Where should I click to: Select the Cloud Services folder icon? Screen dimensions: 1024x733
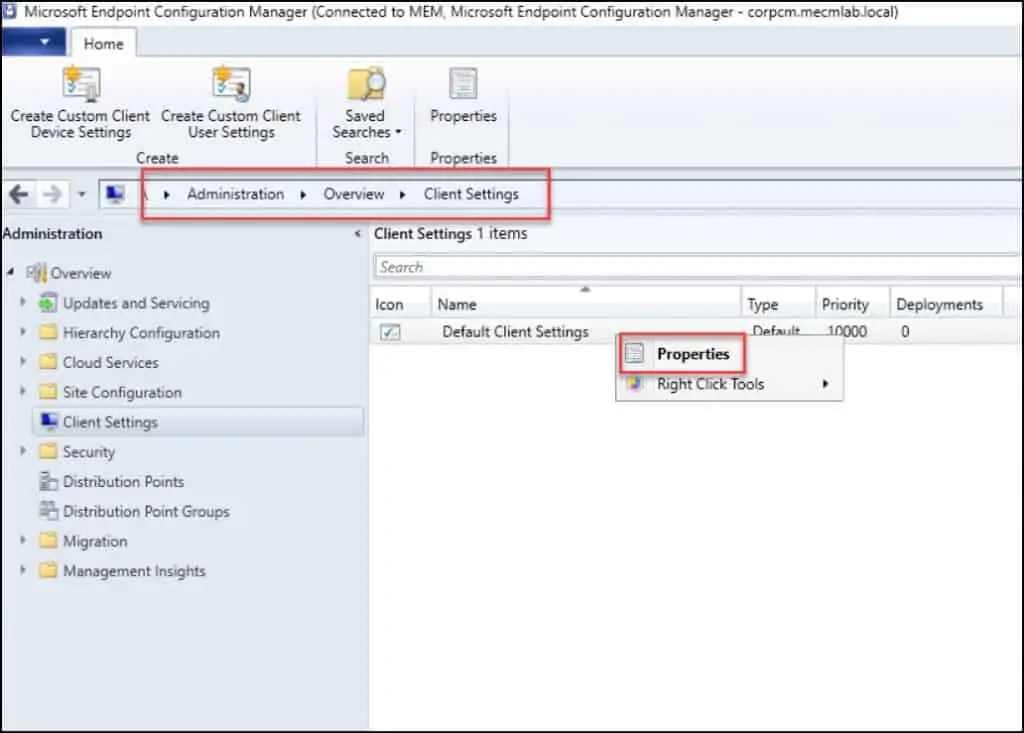pos(48,362)
